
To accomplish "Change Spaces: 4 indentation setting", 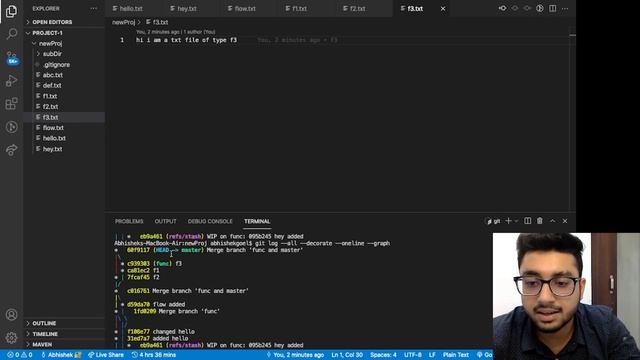I will point(383,355).
